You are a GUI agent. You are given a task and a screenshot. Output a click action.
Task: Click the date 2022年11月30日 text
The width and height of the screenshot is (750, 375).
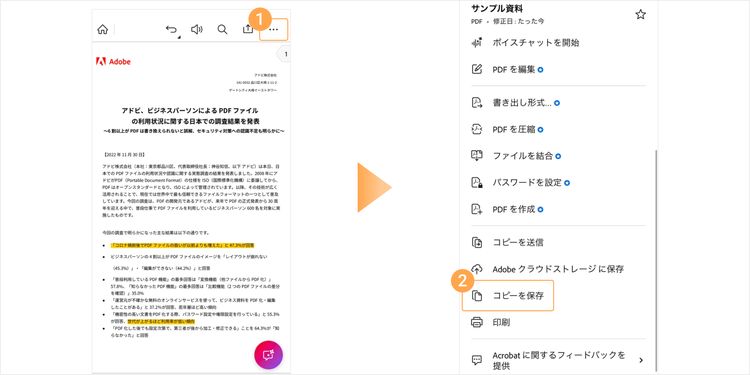pyautogui.click(x=124, y=155)
